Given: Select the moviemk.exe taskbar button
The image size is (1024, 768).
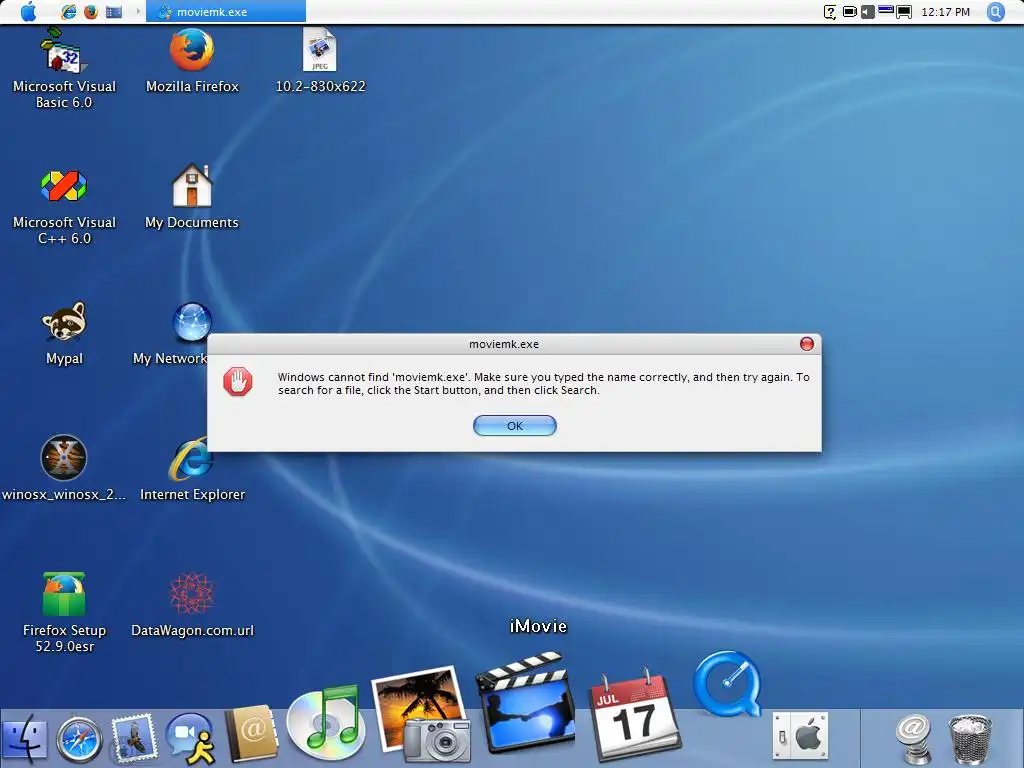Looking at the screenshot, I should click(226, 12).
